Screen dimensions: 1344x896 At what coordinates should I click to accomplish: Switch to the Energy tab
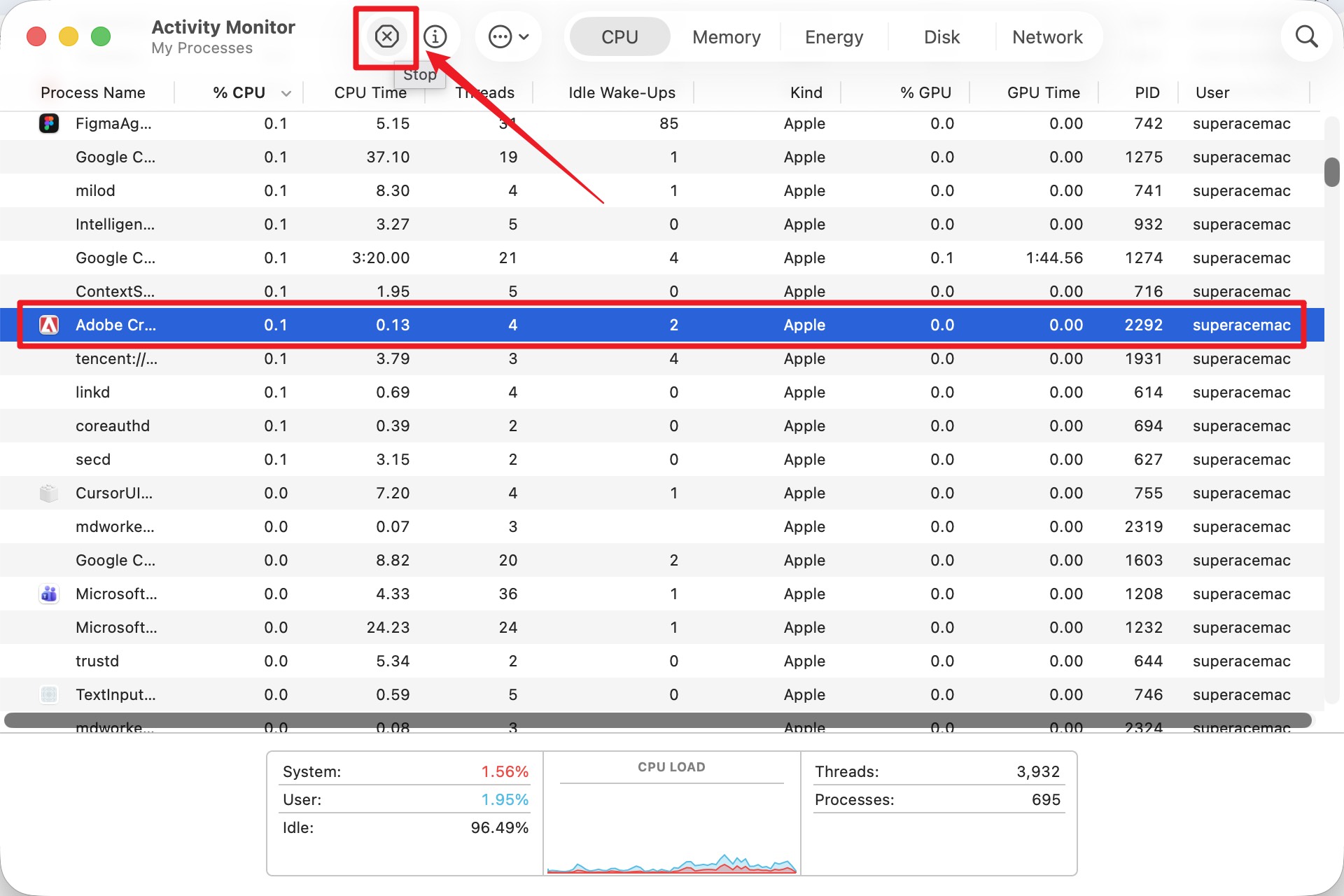[834, 36]
